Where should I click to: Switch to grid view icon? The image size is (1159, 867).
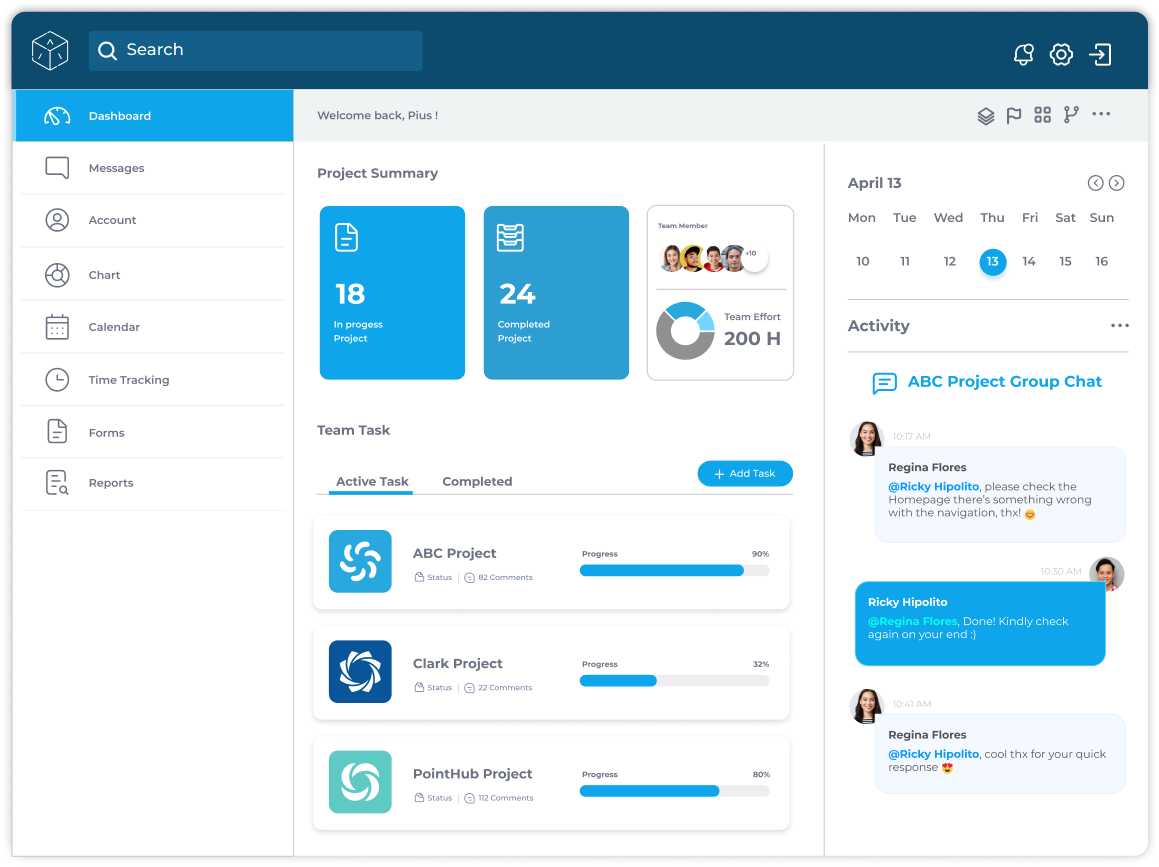1042,115
